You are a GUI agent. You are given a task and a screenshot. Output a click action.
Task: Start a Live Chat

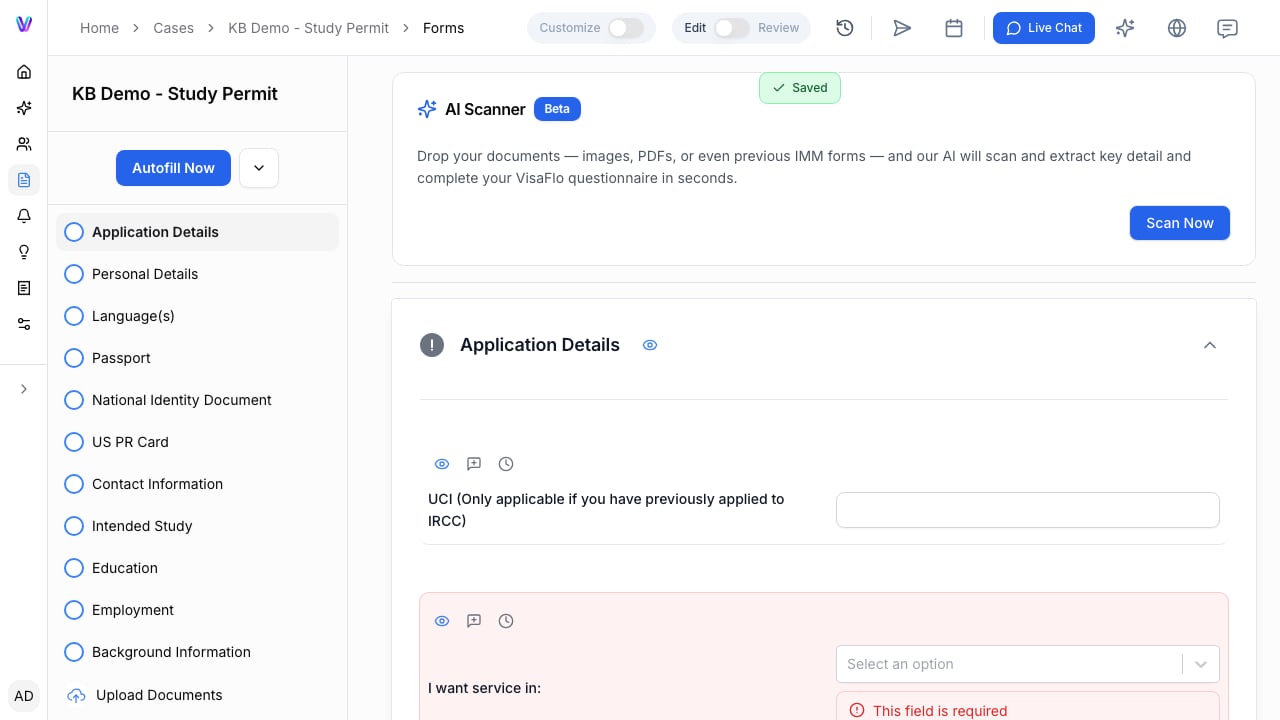[1044, 28]
